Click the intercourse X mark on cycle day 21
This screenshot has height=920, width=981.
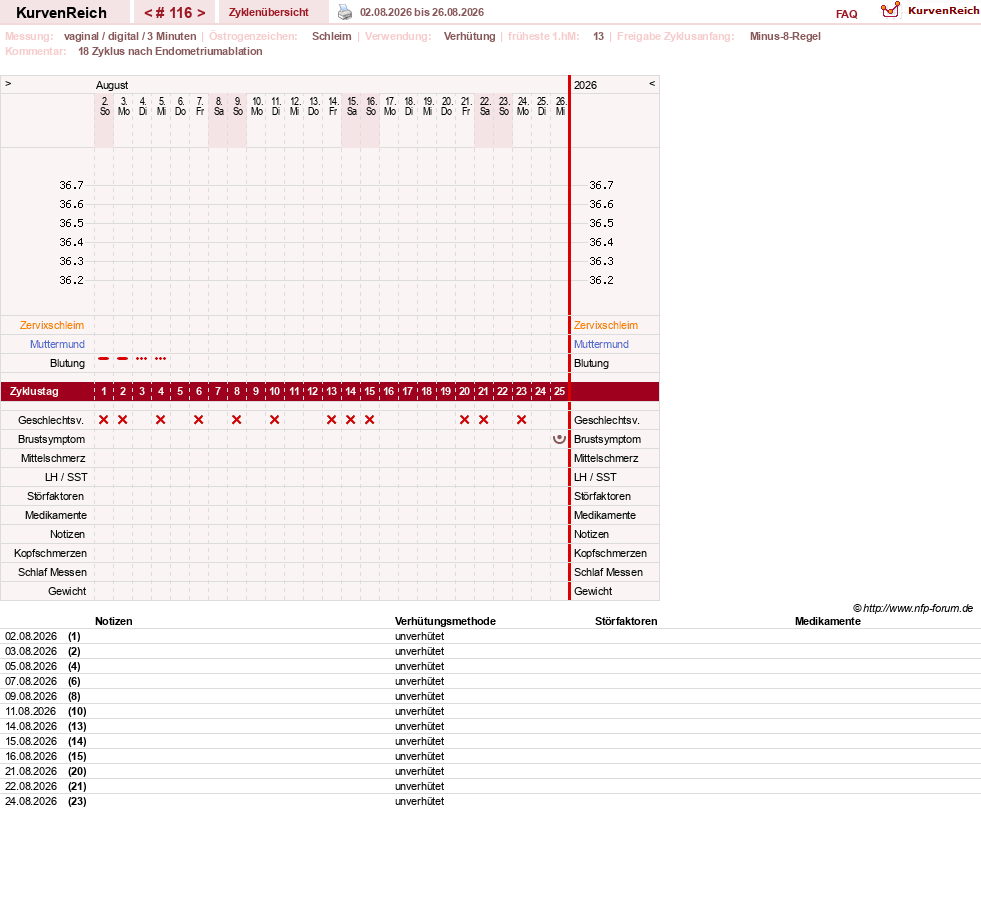pos(484,420)
